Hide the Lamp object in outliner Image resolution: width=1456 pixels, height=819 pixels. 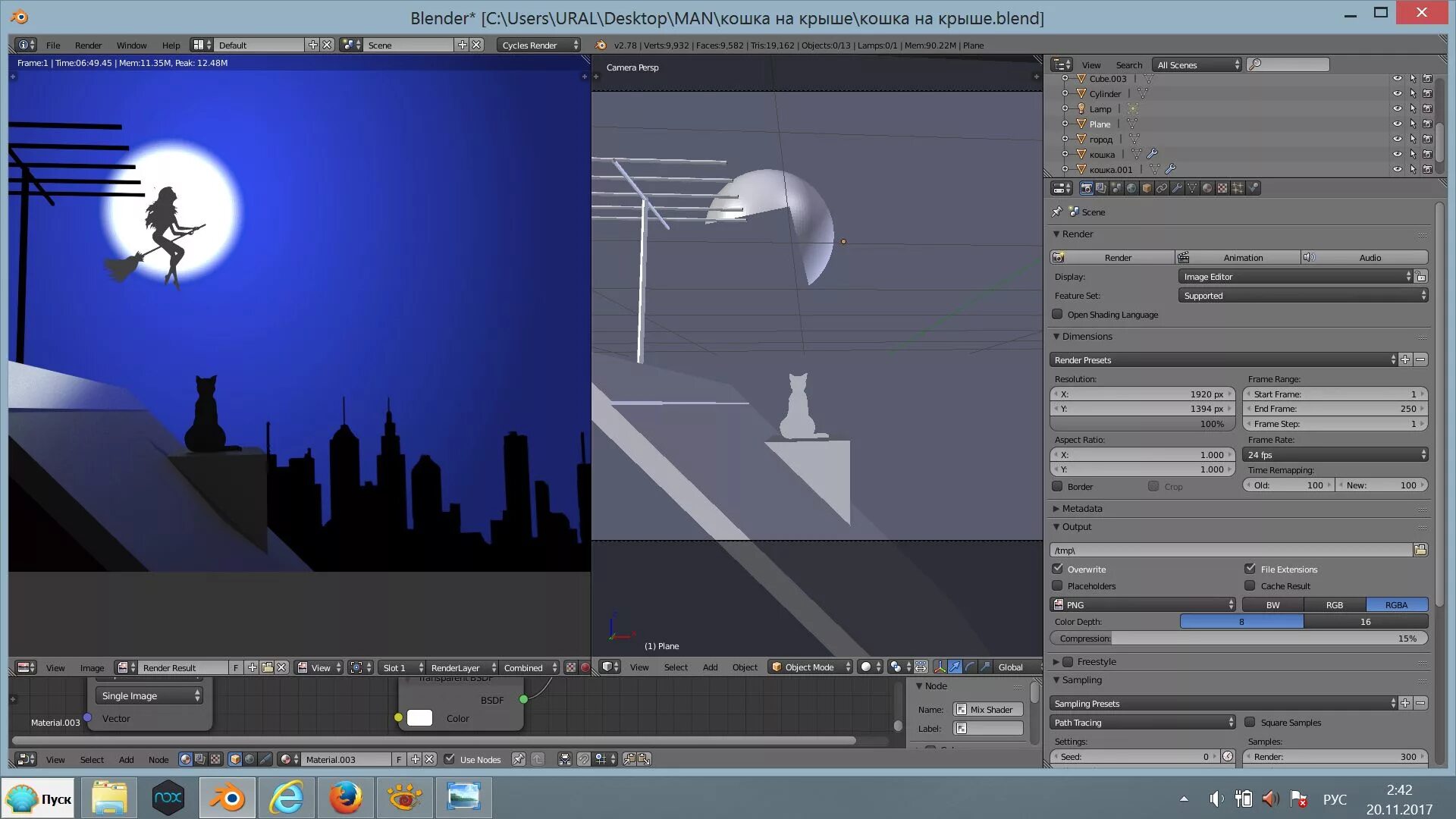click(x=1397, y=108)
